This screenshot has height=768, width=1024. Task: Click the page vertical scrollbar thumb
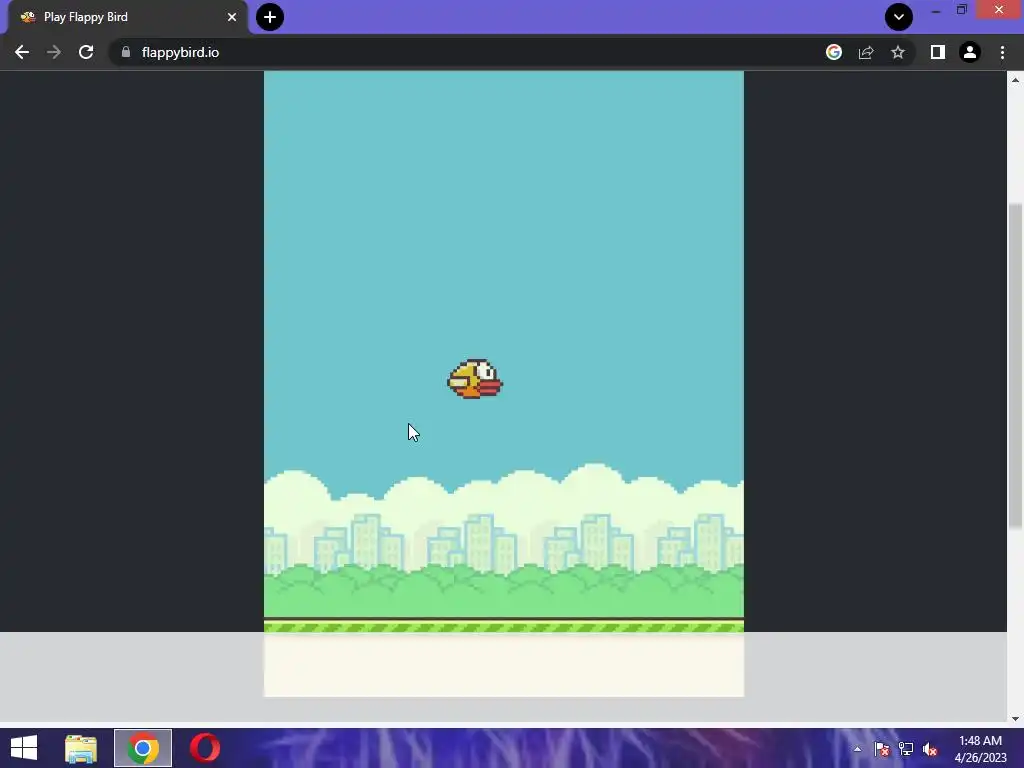point(1015,366)
